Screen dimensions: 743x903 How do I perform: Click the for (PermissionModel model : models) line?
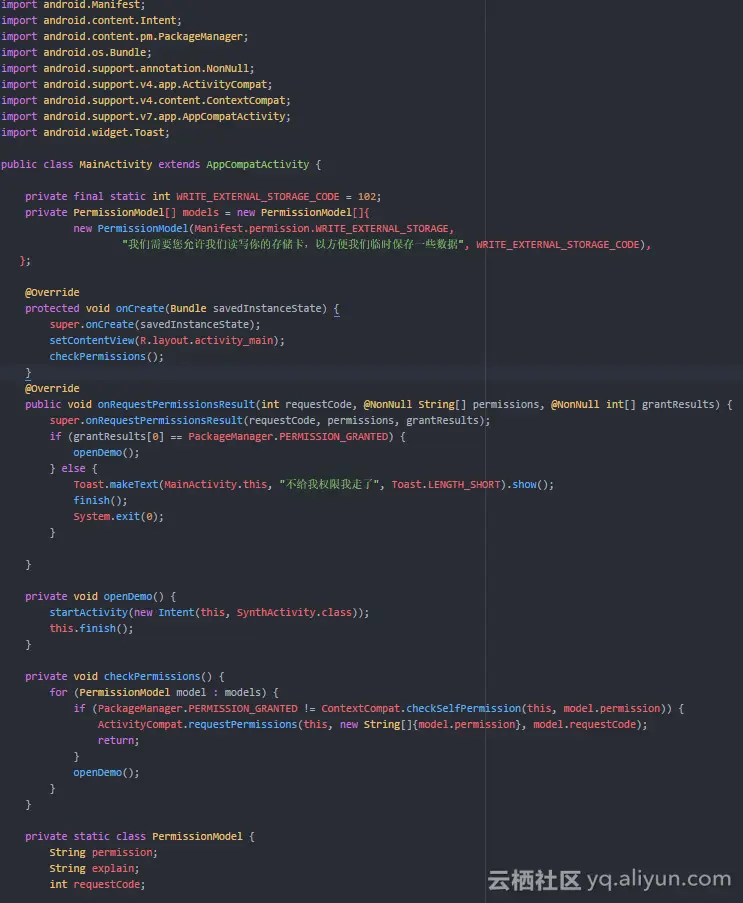(x=164, y=693)
